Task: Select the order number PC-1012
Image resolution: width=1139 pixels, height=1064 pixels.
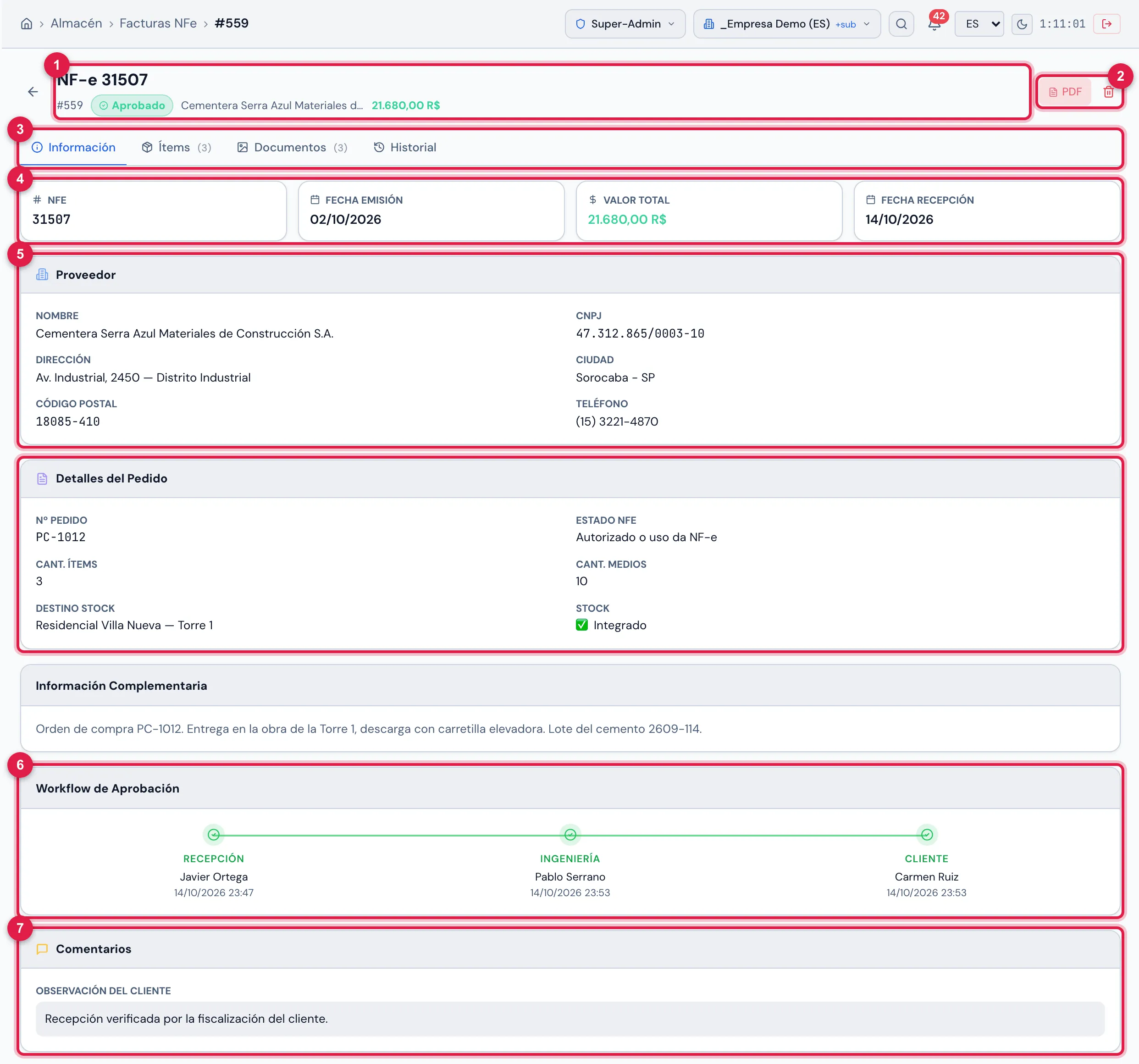Action: pyautogui.click(x=60, y=537)
